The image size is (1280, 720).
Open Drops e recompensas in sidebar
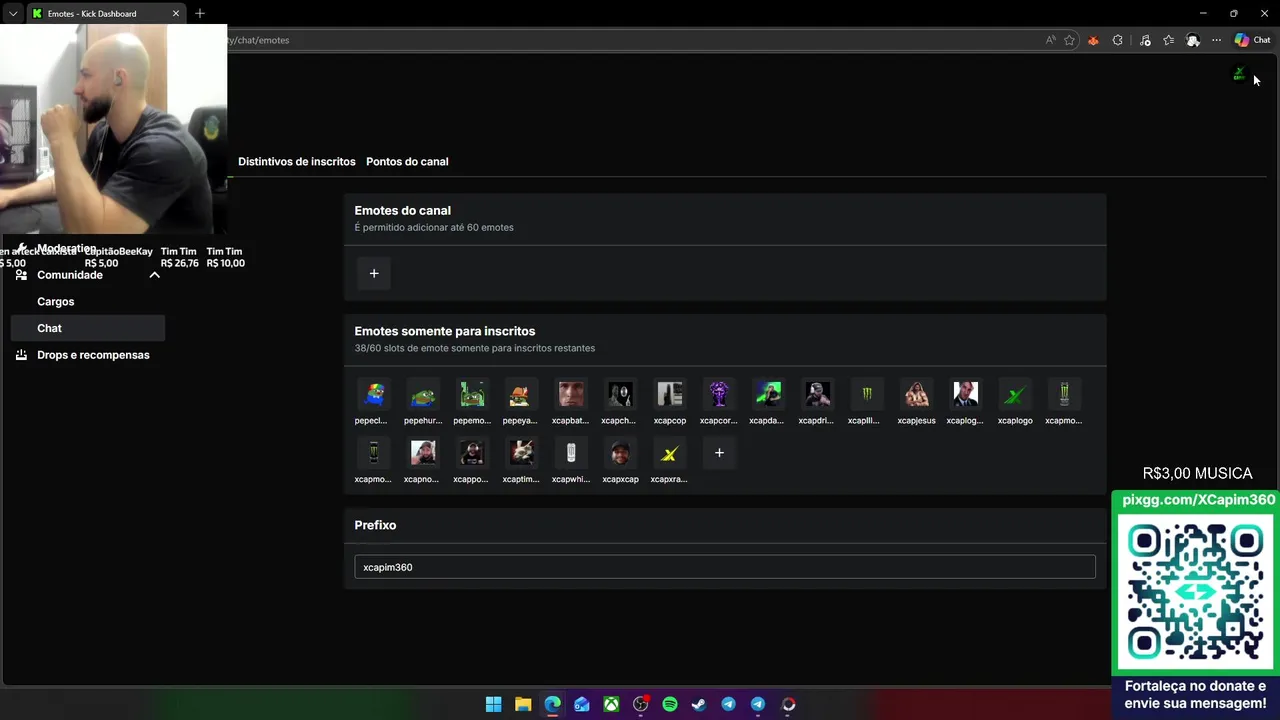coord(93,355)
